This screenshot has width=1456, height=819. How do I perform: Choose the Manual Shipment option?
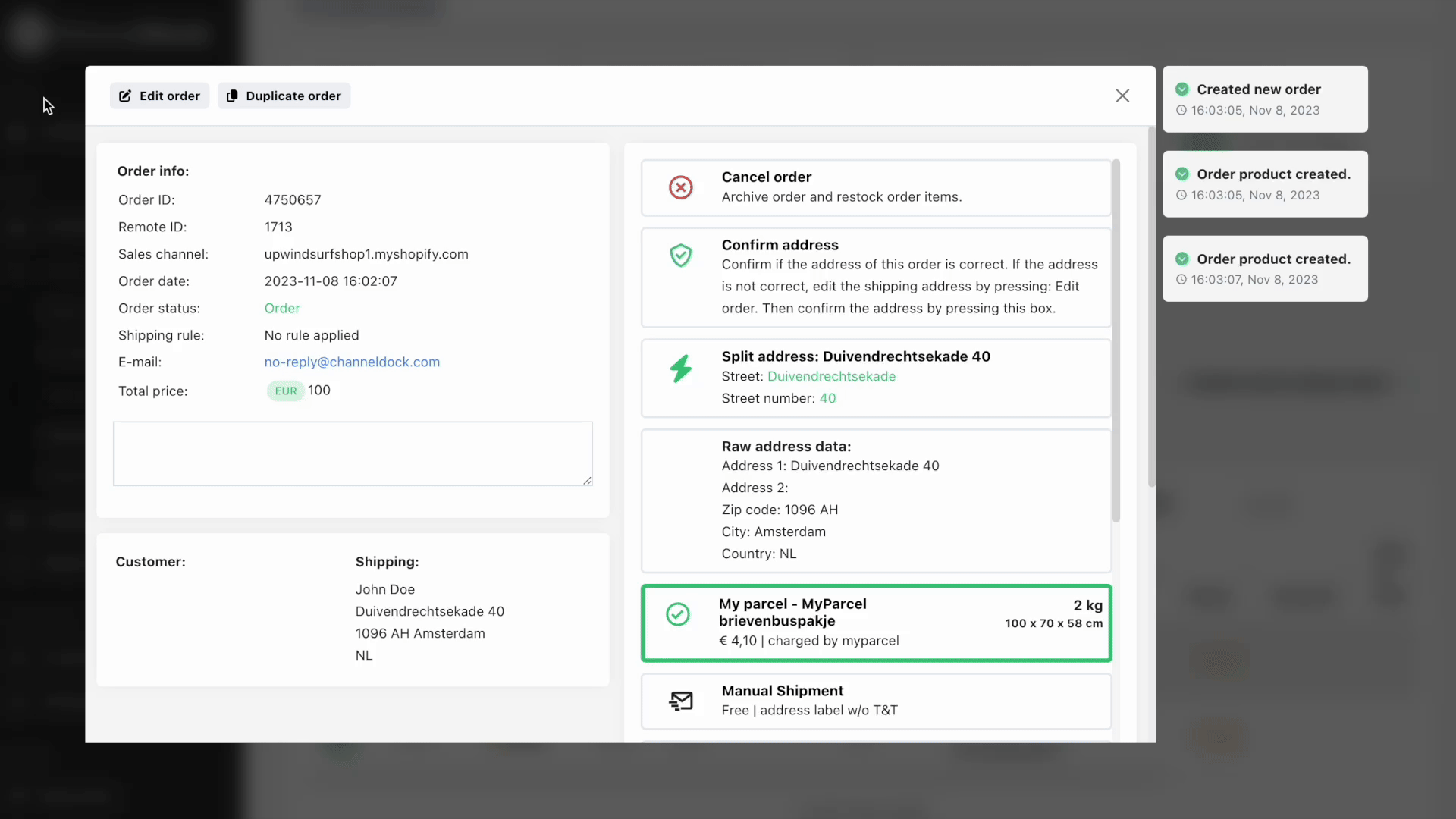coord(876,701)
